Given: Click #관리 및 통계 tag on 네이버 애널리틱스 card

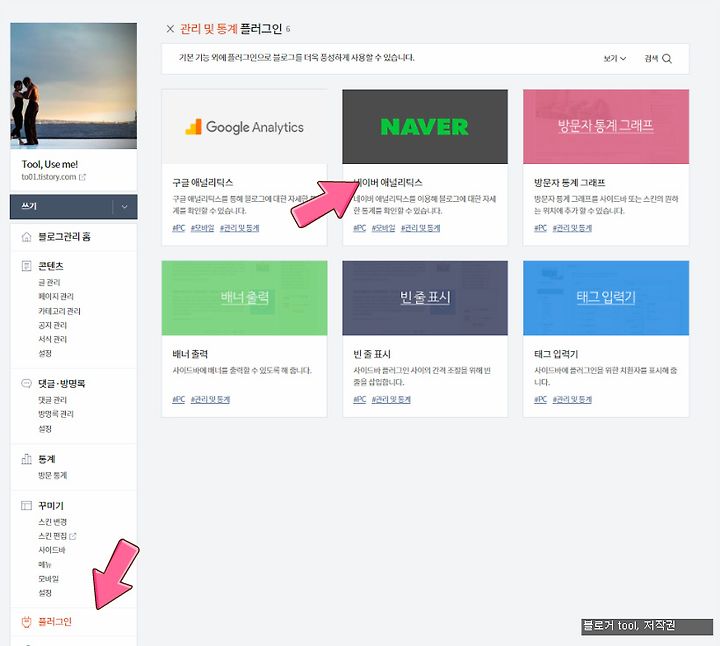Looking at the screenshot, I should [x=420, y=228].
